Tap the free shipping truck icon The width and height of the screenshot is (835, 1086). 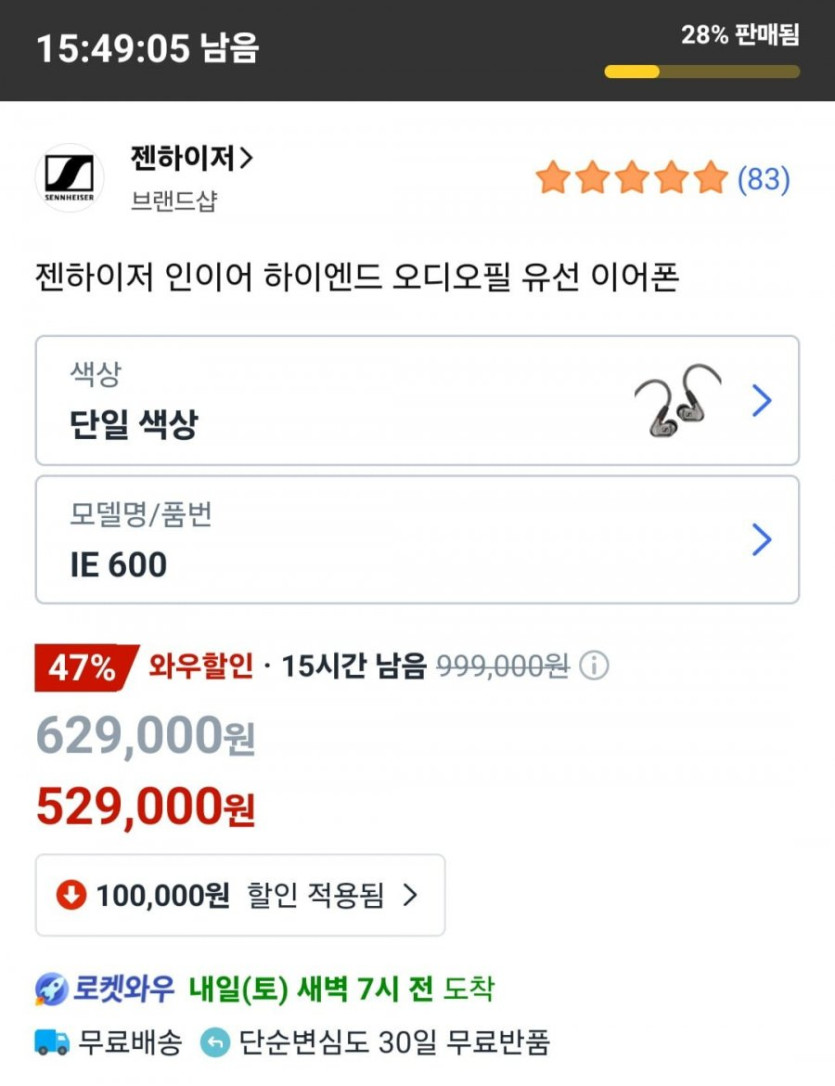pyautogui.click(x=52, y=1043)
